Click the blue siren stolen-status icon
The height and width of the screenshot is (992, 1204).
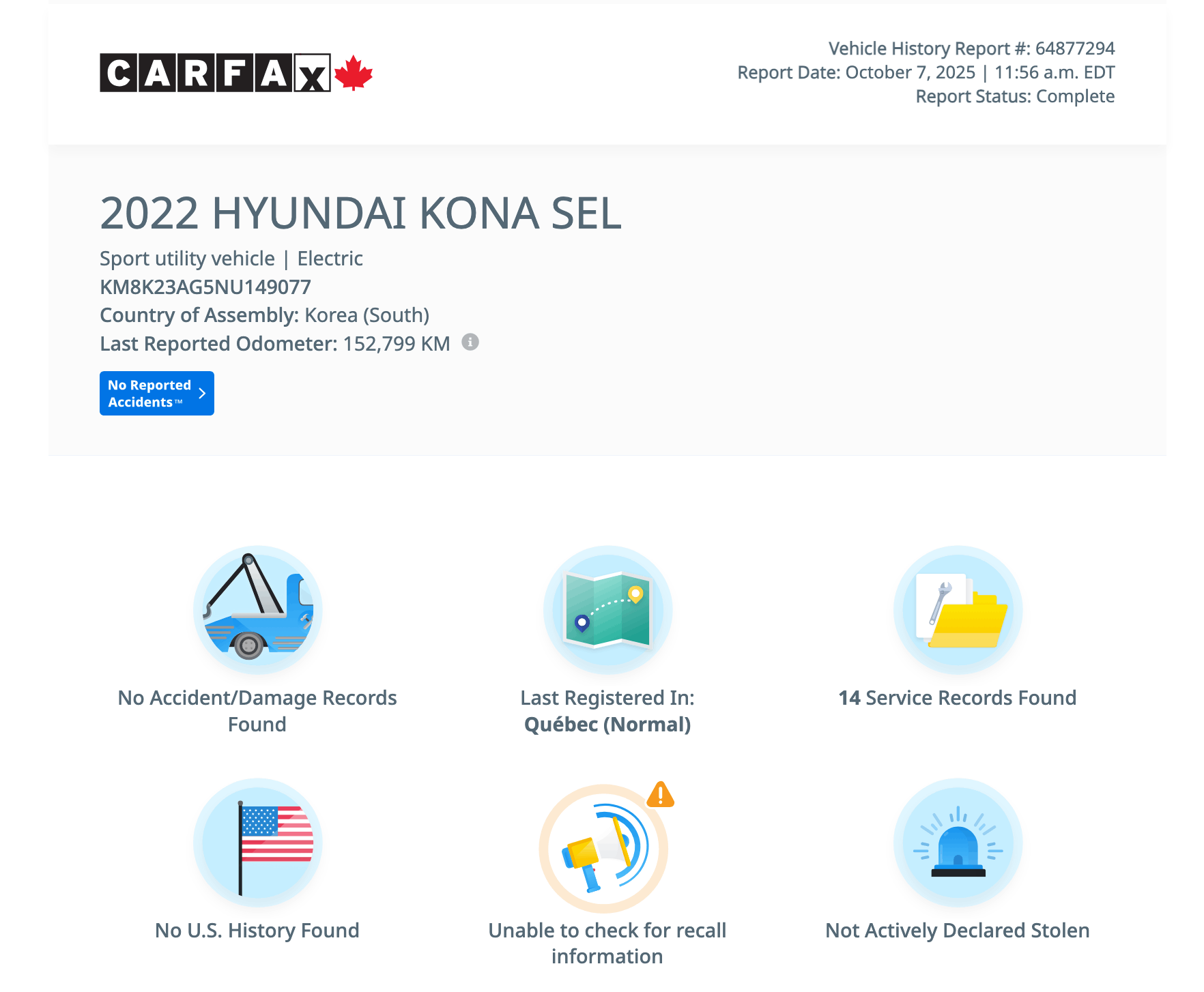pos(958,843)
